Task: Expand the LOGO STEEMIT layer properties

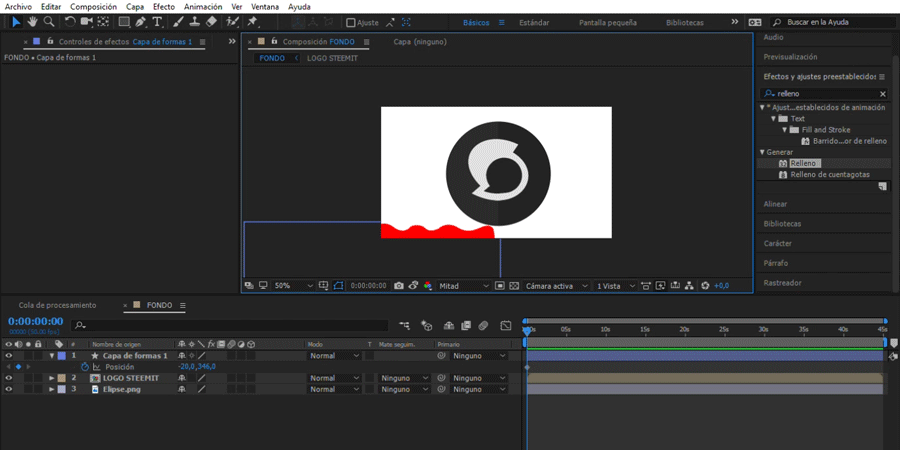Action: (x=52, y=378)
